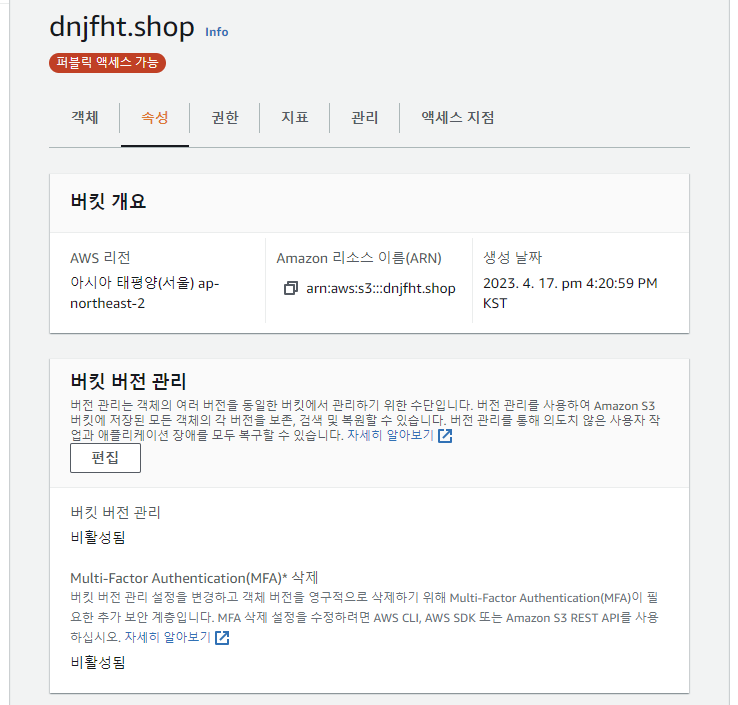Click the 생성 날짜 label

point(513,257)
